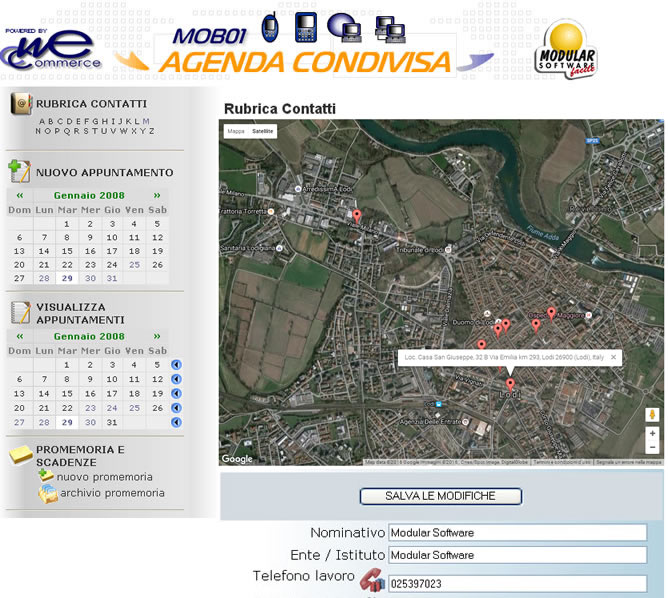Click the Promemoria e Scadenze sticky note icon
The width and height of the screenshot is (668, 598).
tap(20, 455)
